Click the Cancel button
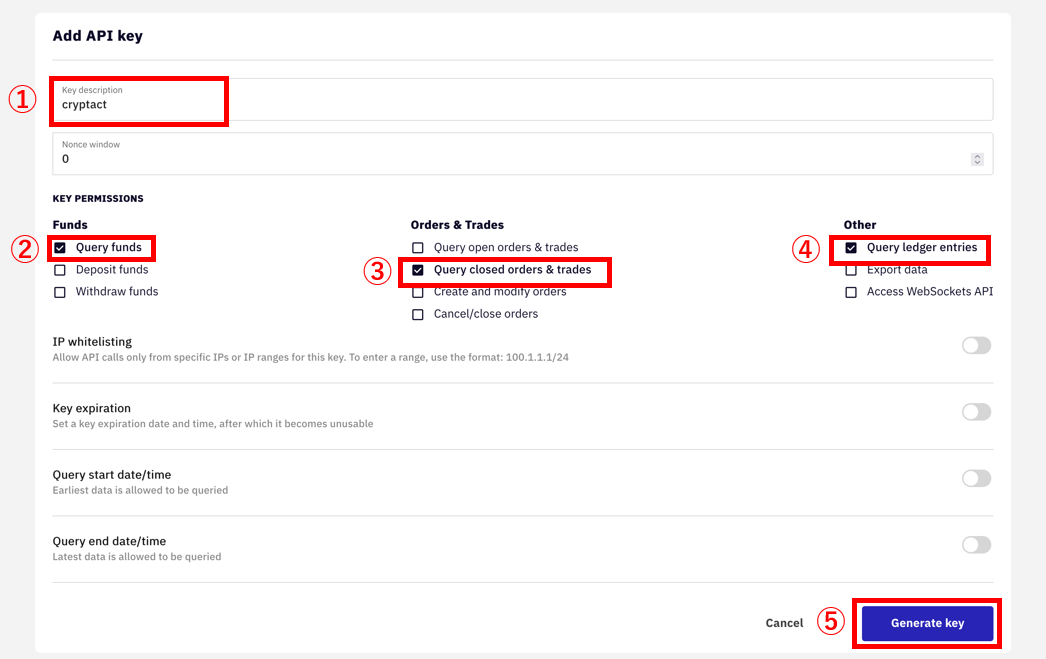The width and height of the screenshot is (1046, 659). pyautogui.click(x=784, y=622)
